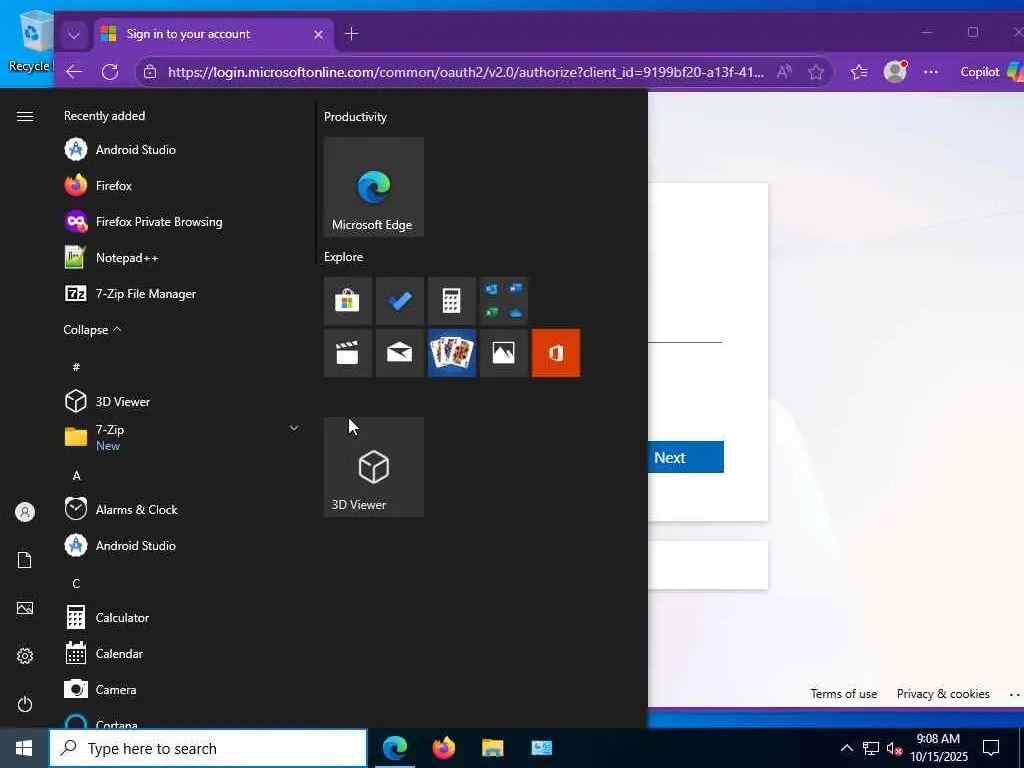Open Movies & TV tile
Viewport: 1024px width, 768px height.
tap(347, 353)
